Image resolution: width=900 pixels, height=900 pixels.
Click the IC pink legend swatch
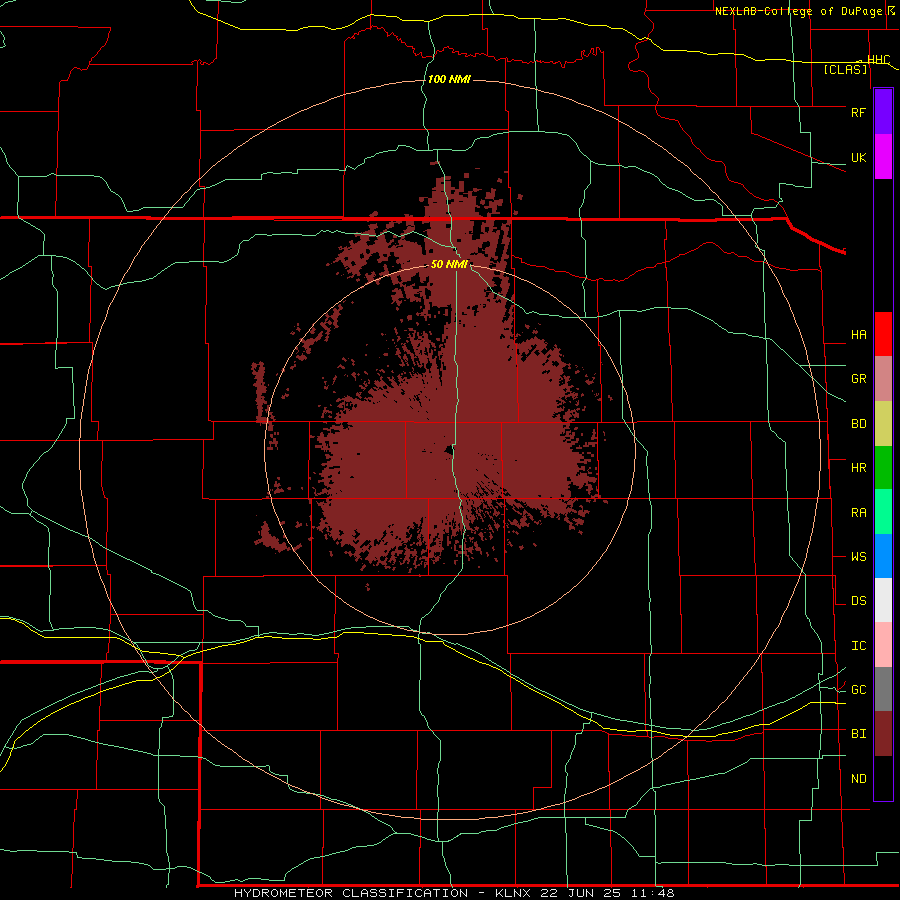(883, 645)
